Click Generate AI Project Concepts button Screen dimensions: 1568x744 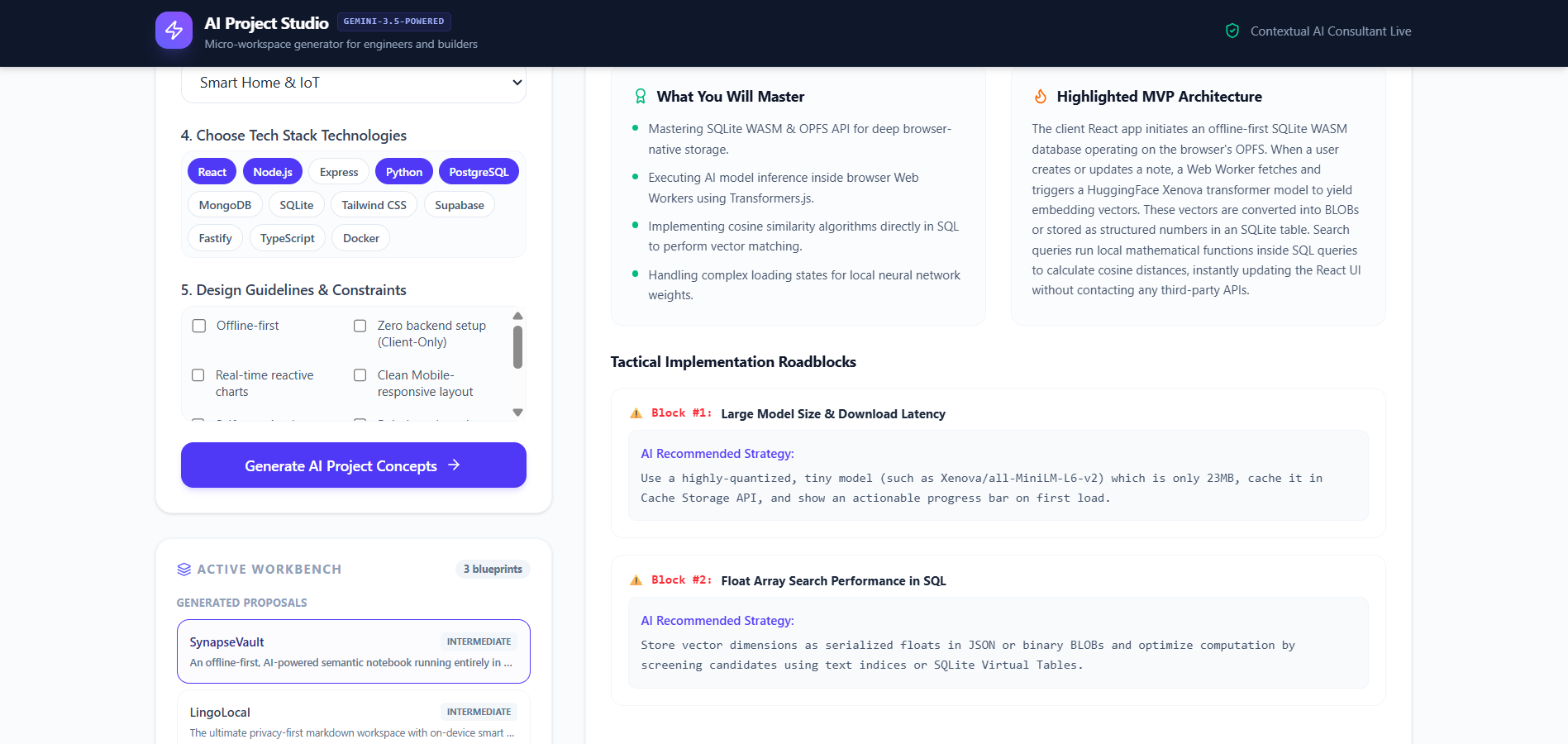[x=354, y=465]
